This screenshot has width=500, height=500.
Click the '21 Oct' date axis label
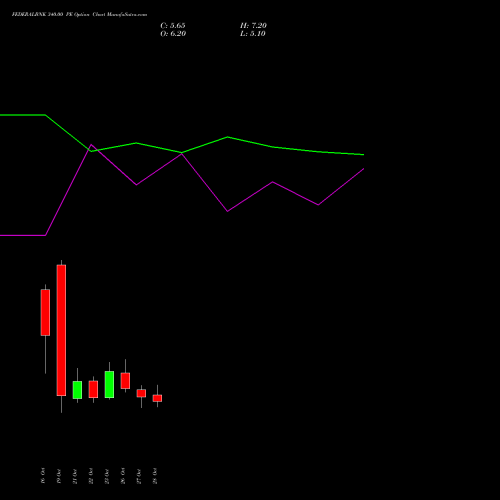[75, 476]
